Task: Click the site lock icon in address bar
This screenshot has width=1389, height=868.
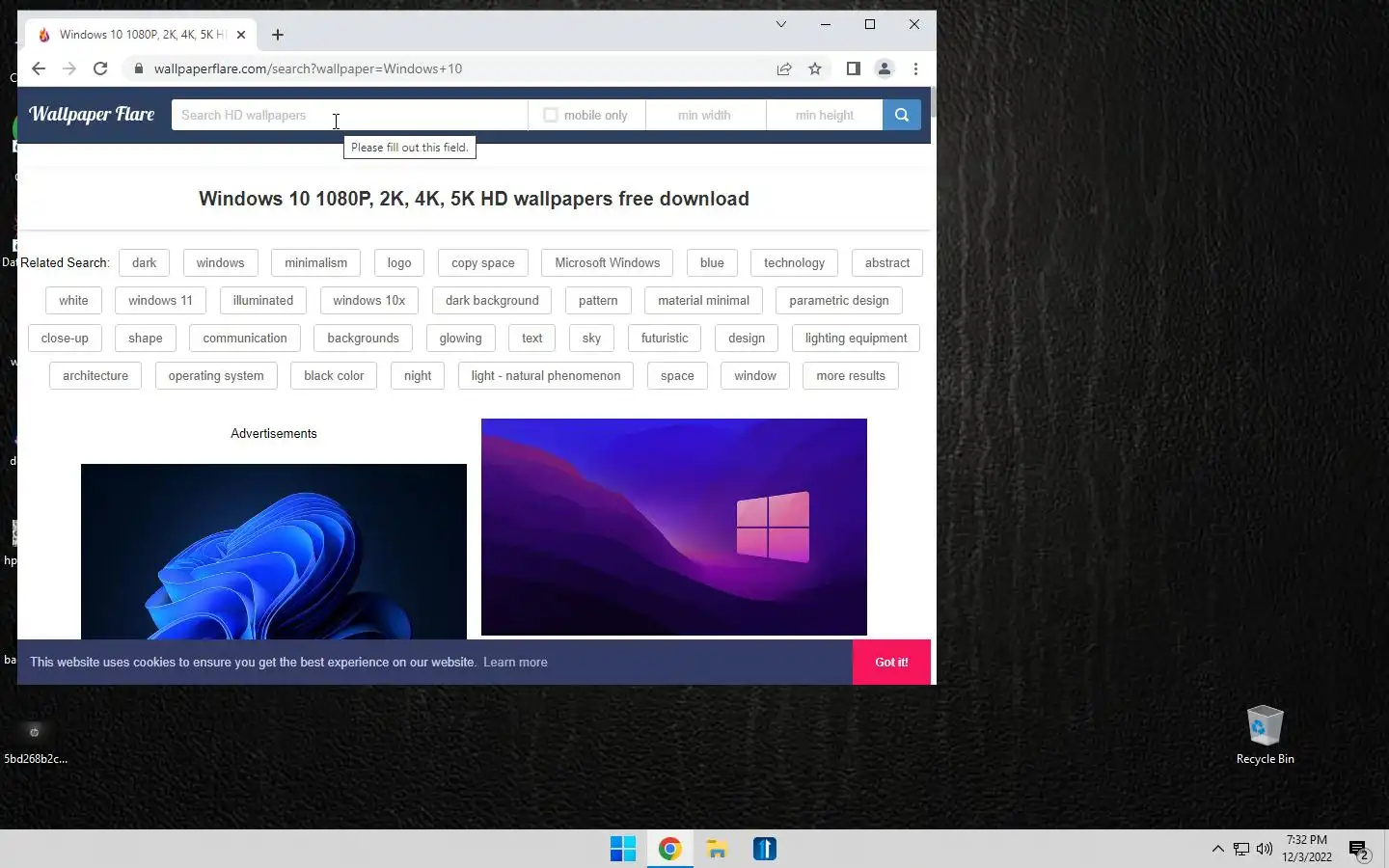Action: click(139, 68)
